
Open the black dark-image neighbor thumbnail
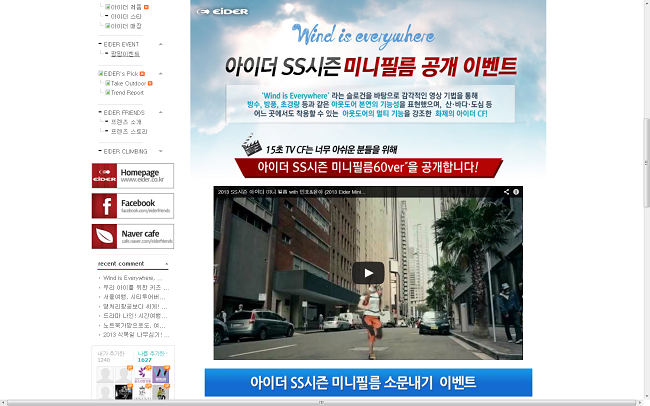(124, 392)
